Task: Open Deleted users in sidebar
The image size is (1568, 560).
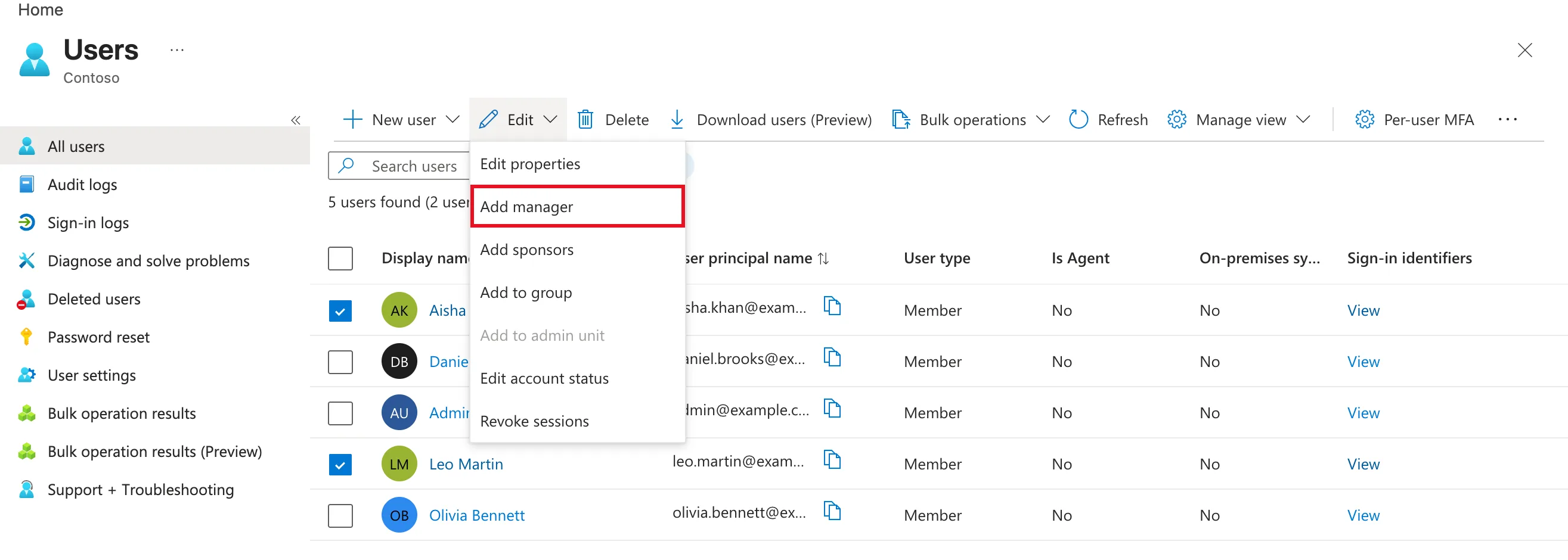Action: (155, 299)
